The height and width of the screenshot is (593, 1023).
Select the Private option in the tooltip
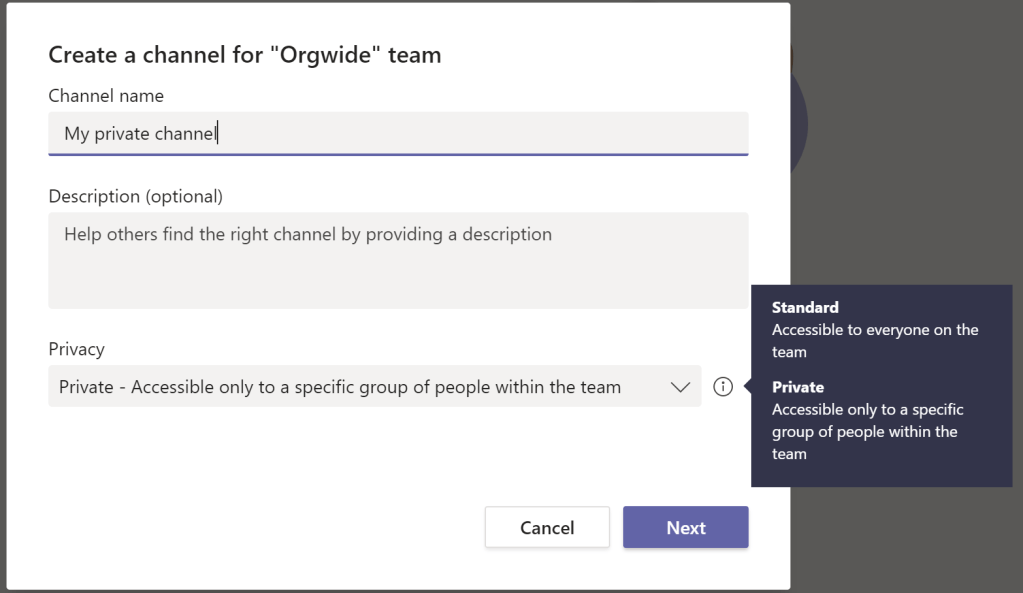pos(798,387)
